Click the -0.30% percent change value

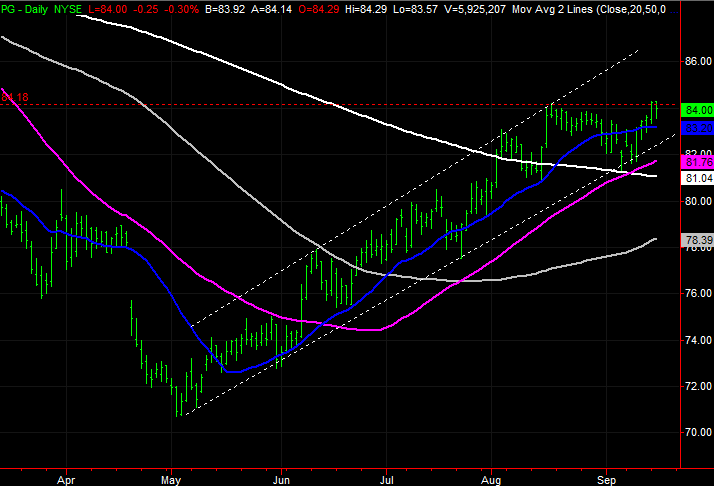(181, 9)
